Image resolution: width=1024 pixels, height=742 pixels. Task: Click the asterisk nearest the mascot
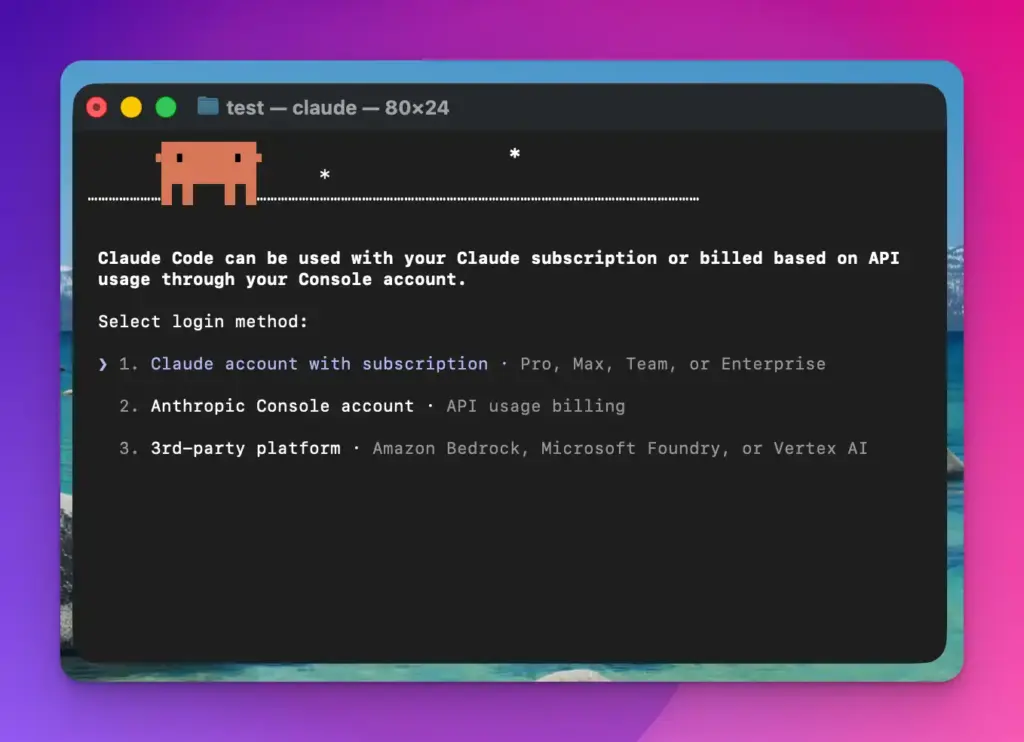pyautogui.click(x=324, y=177)
